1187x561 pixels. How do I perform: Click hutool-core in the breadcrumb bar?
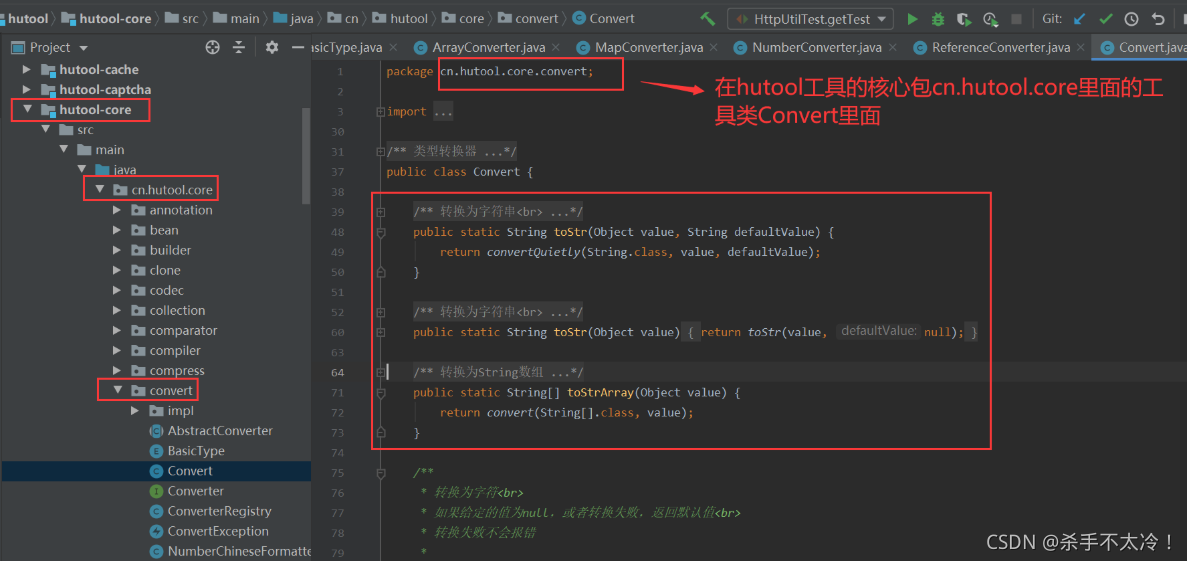click(106, 18)
